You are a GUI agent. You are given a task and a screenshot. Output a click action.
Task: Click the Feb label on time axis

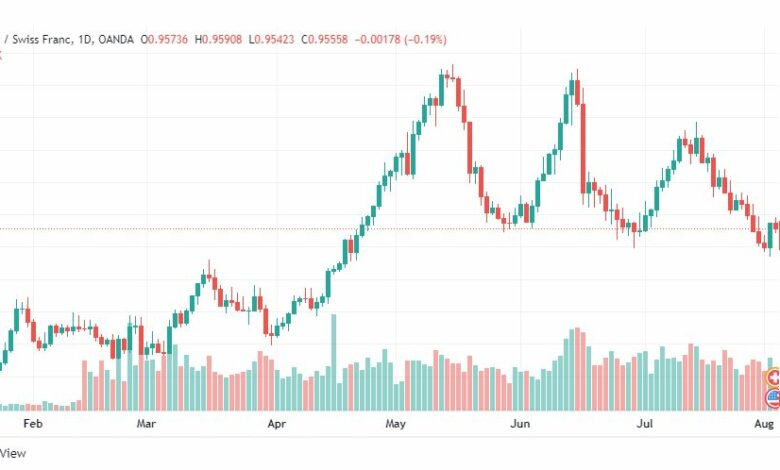click(33, 424)
